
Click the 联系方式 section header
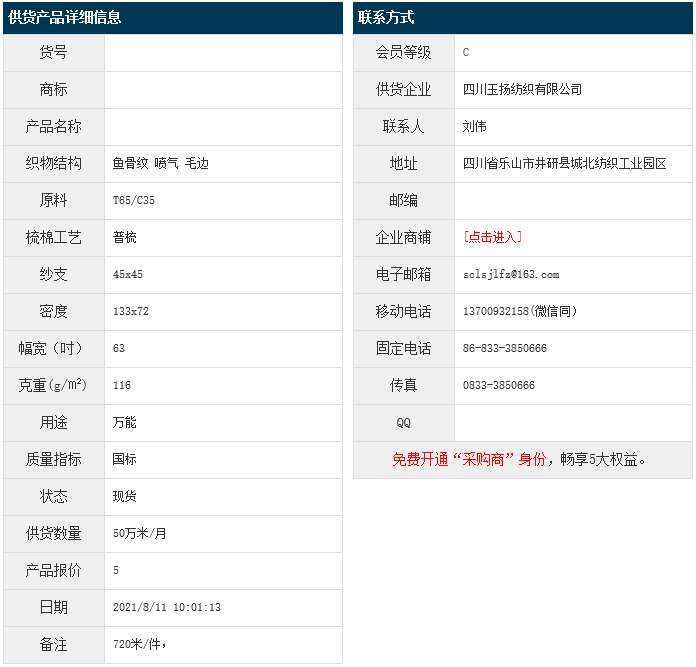[x=386, y=17]
